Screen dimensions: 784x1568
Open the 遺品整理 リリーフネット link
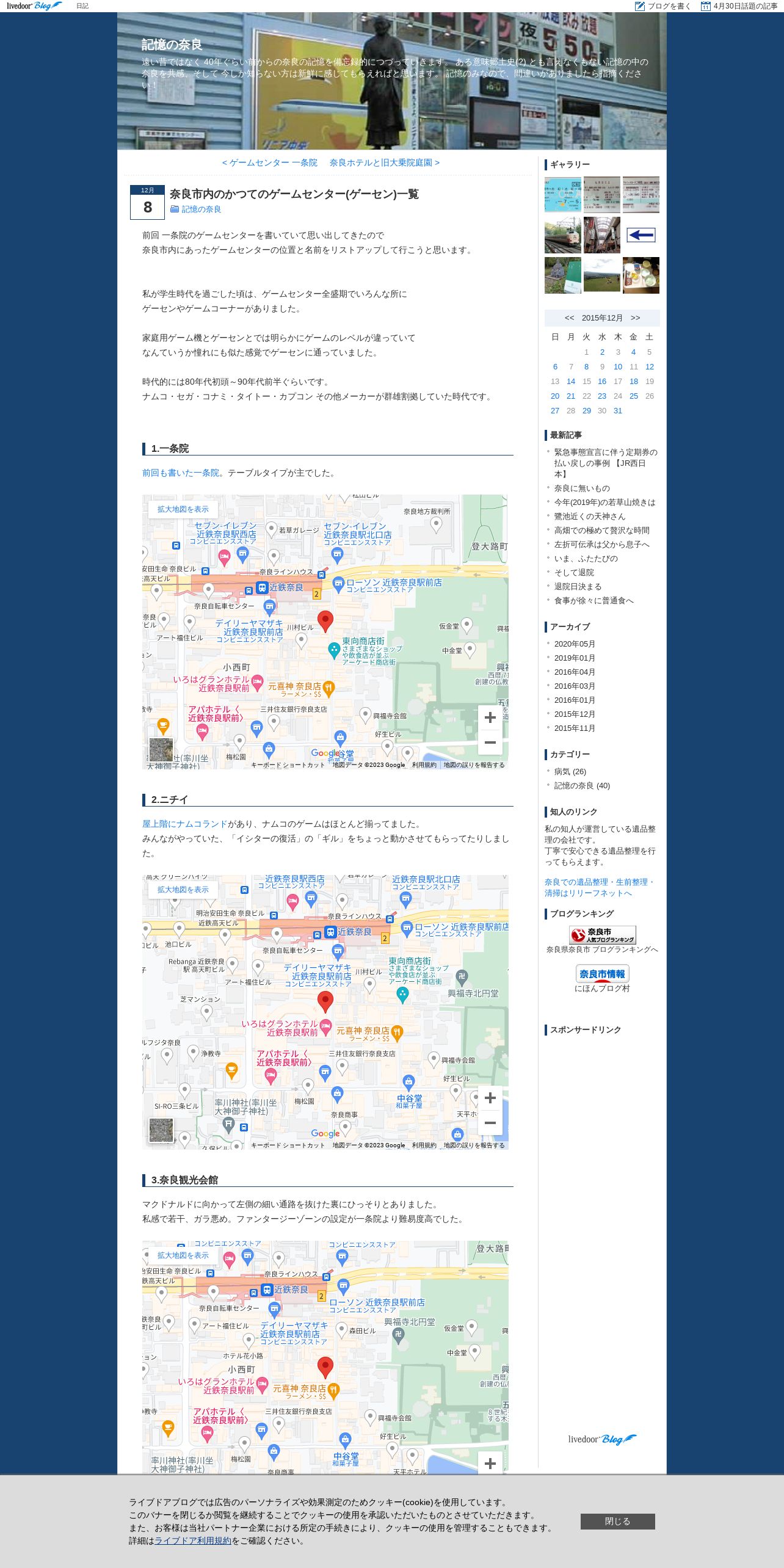(x=600, y=888)
